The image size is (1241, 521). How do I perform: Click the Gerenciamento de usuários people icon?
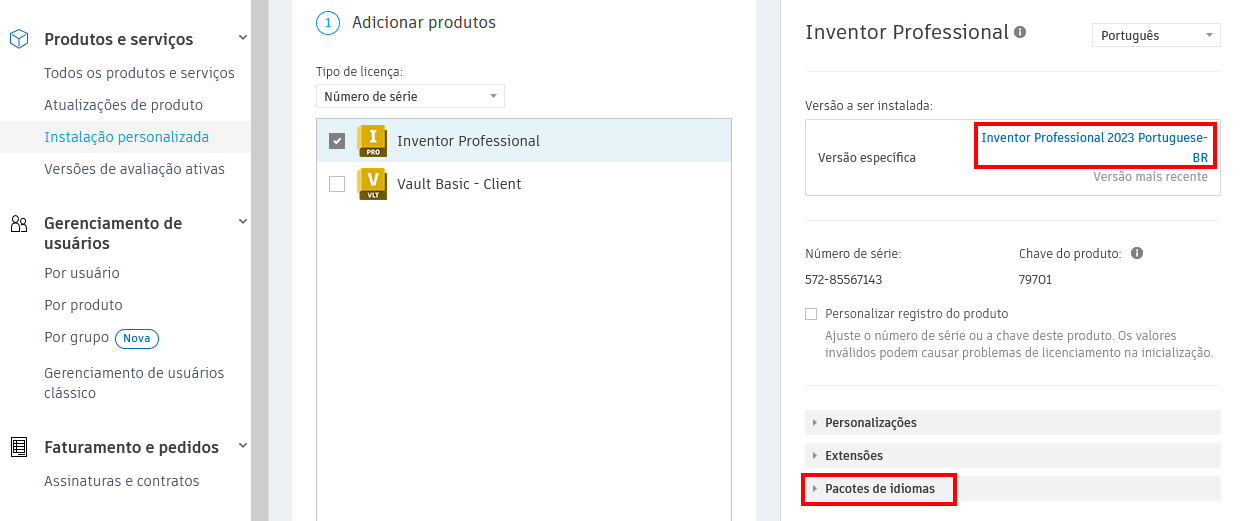pyautogui.click(x=19, y=224)
